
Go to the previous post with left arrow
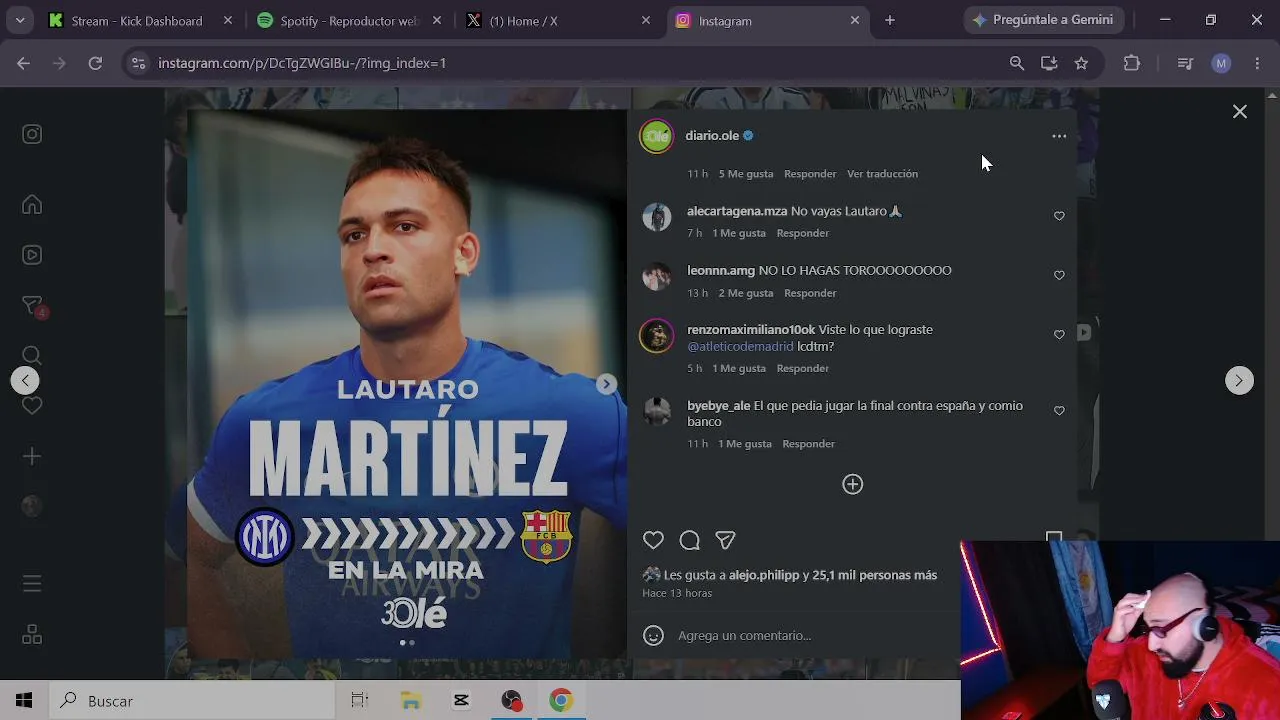25,380
